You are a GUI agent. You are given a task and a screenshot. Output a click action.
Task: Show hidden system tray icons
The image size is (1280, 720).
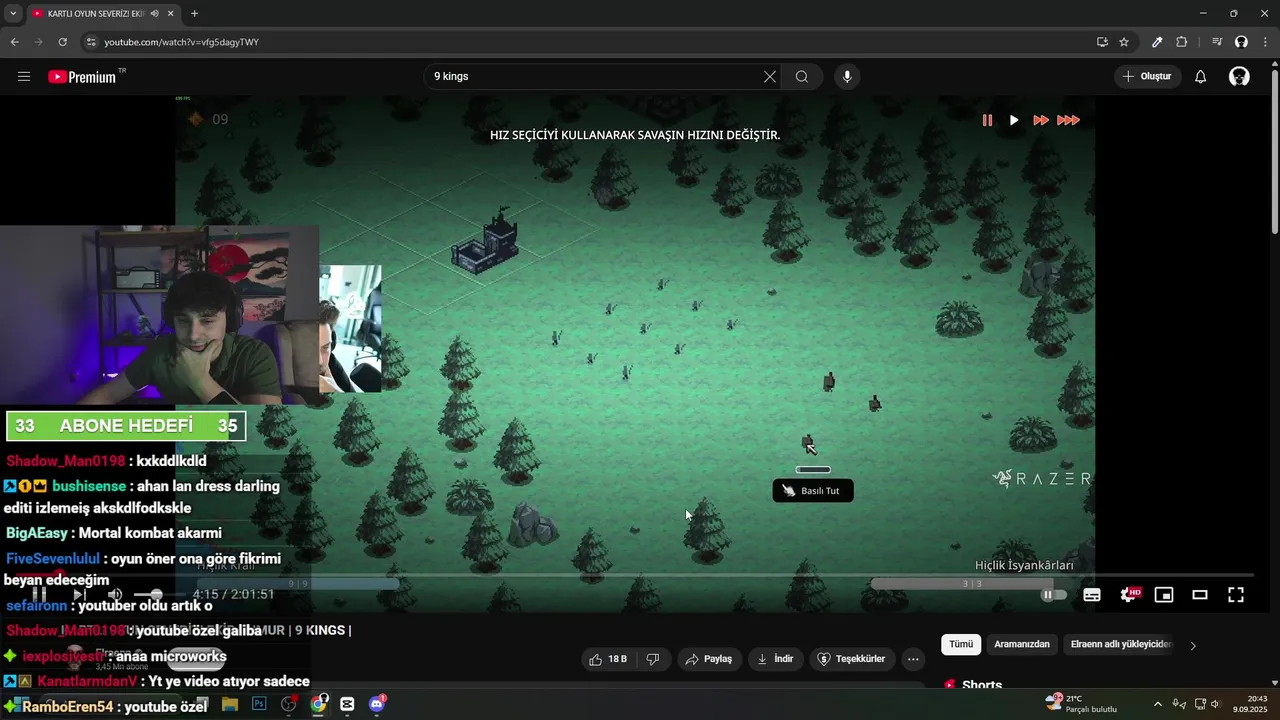[1158, 704]
